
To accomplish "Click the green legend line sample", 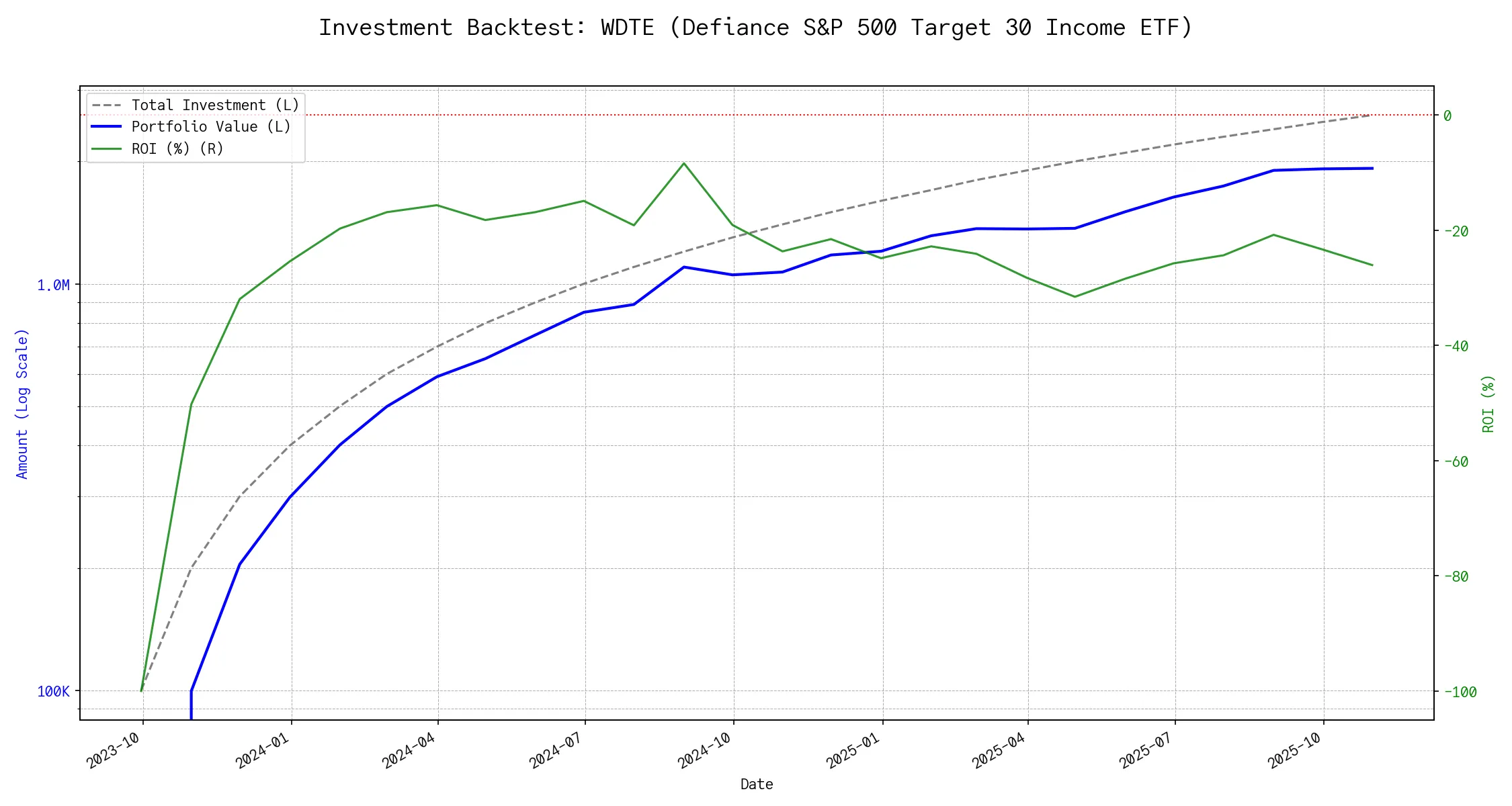I will (107, 148).
